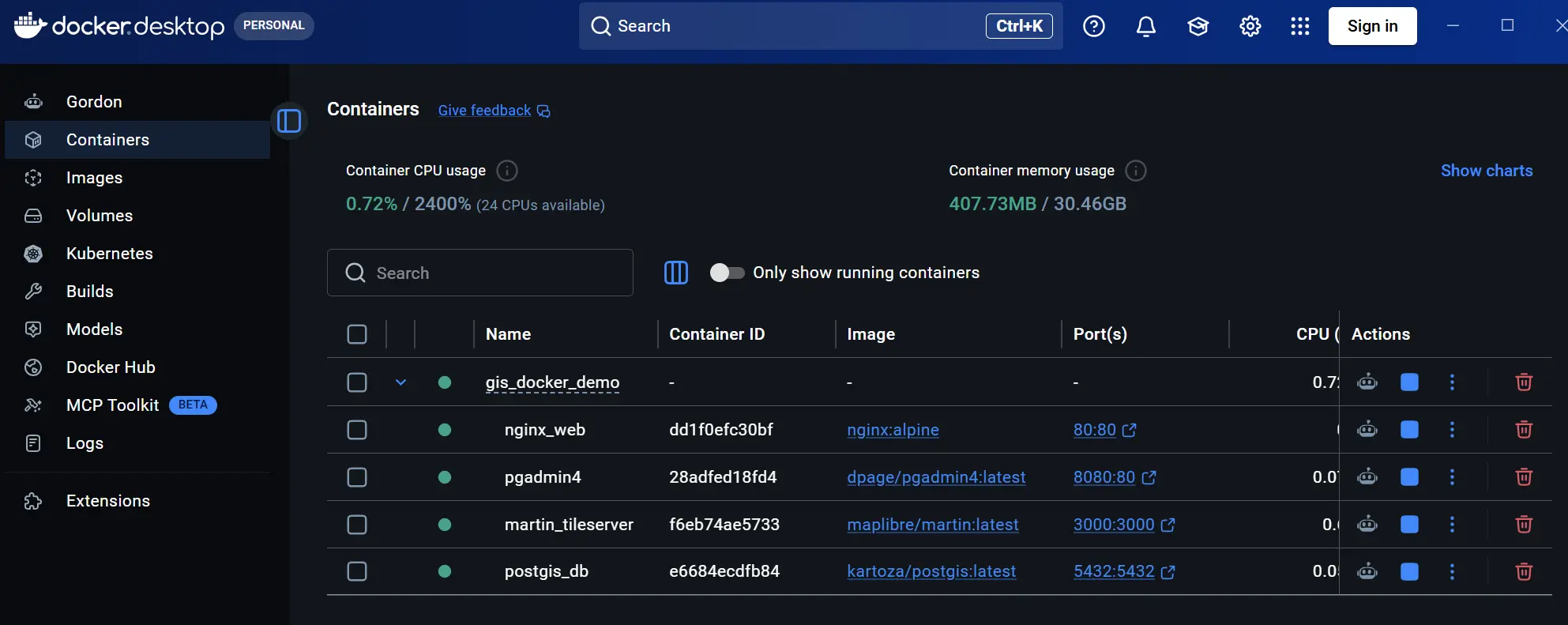Screen dimensions: 1568x625
Task: Stop the postgis_db container
Action: click(1409, 571)
